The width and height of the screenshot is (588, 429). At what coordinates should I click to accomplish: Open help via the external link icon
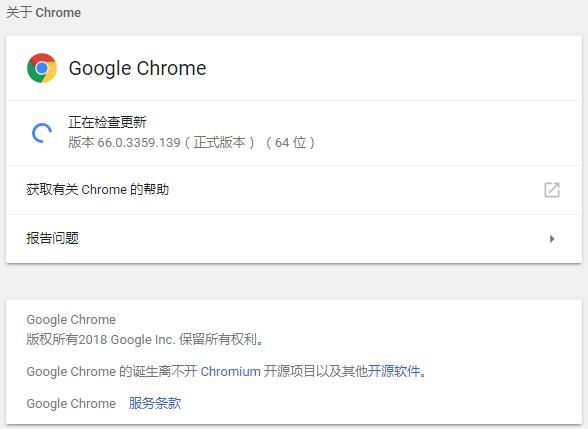click(x=552, y=190)
